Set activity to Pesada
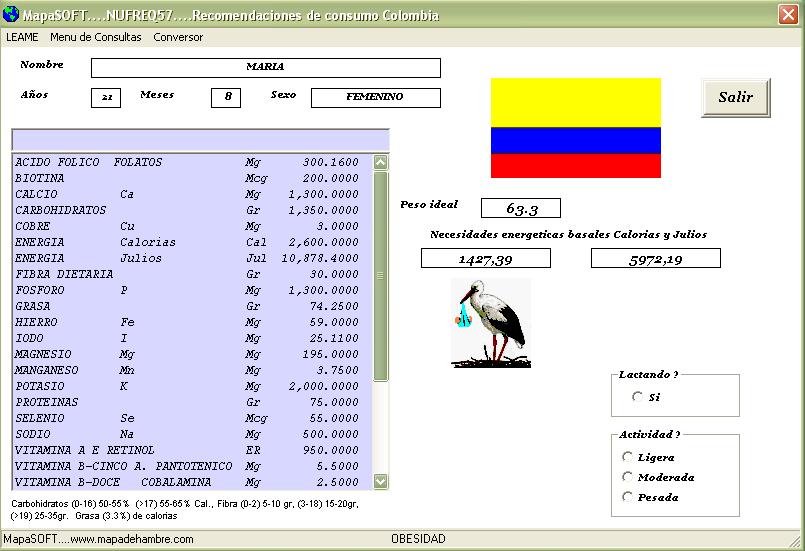 point(628,497)
